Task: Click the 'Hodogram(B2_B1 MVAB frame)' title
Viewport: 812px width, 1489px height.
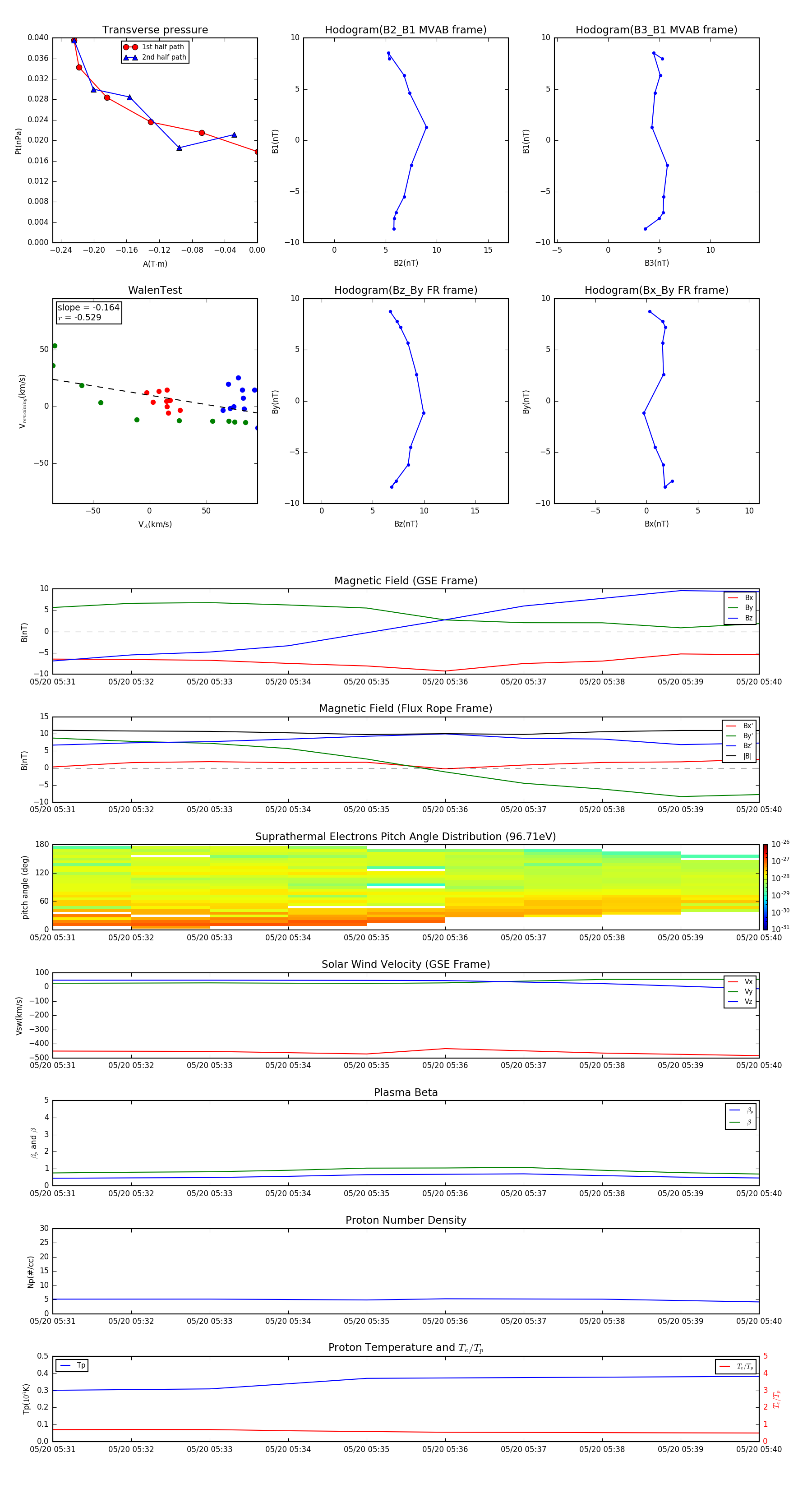Action: coord(406,29)
